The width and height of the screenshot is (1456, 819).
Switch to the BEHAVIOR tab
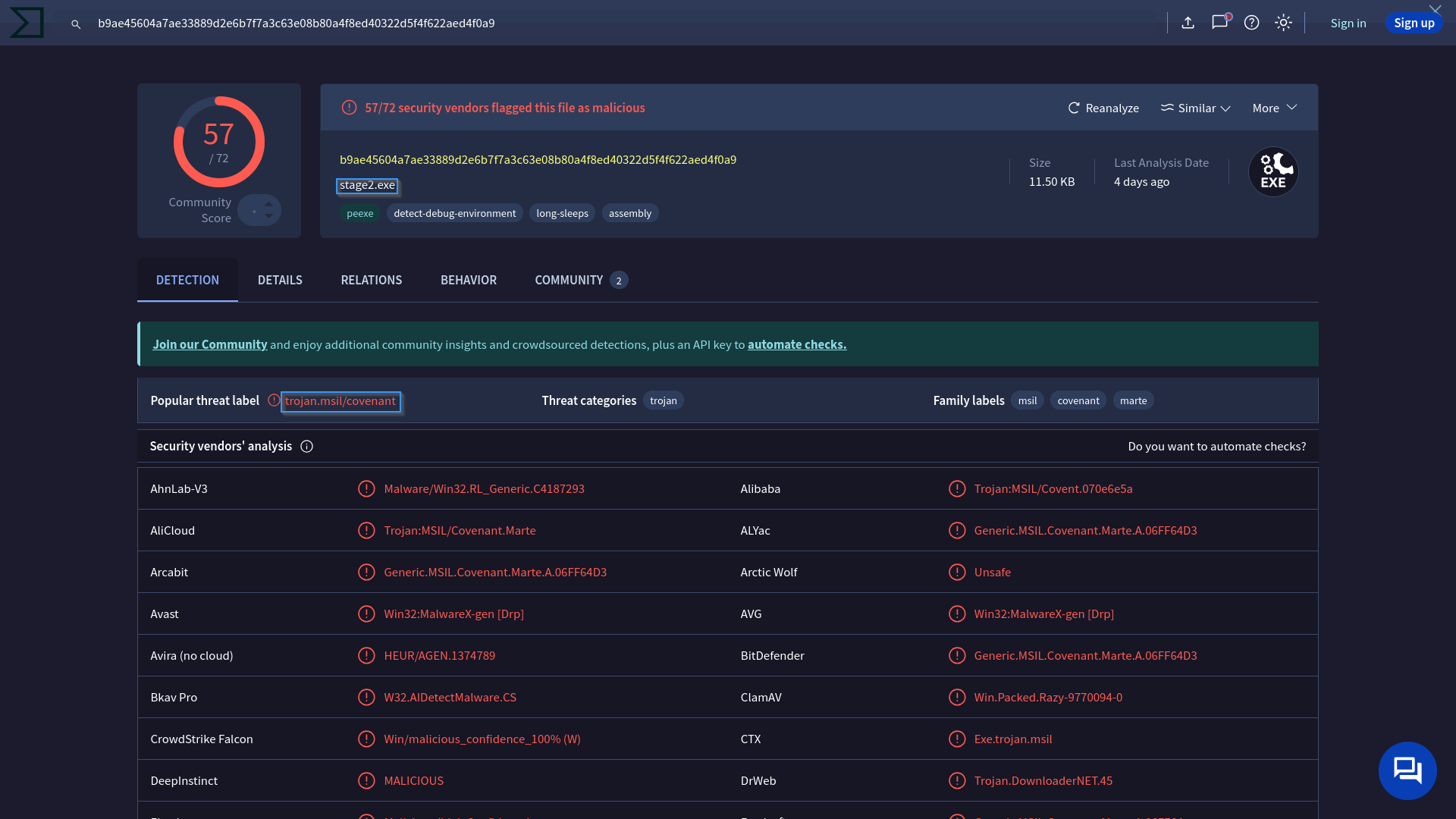tap(469, 281)
